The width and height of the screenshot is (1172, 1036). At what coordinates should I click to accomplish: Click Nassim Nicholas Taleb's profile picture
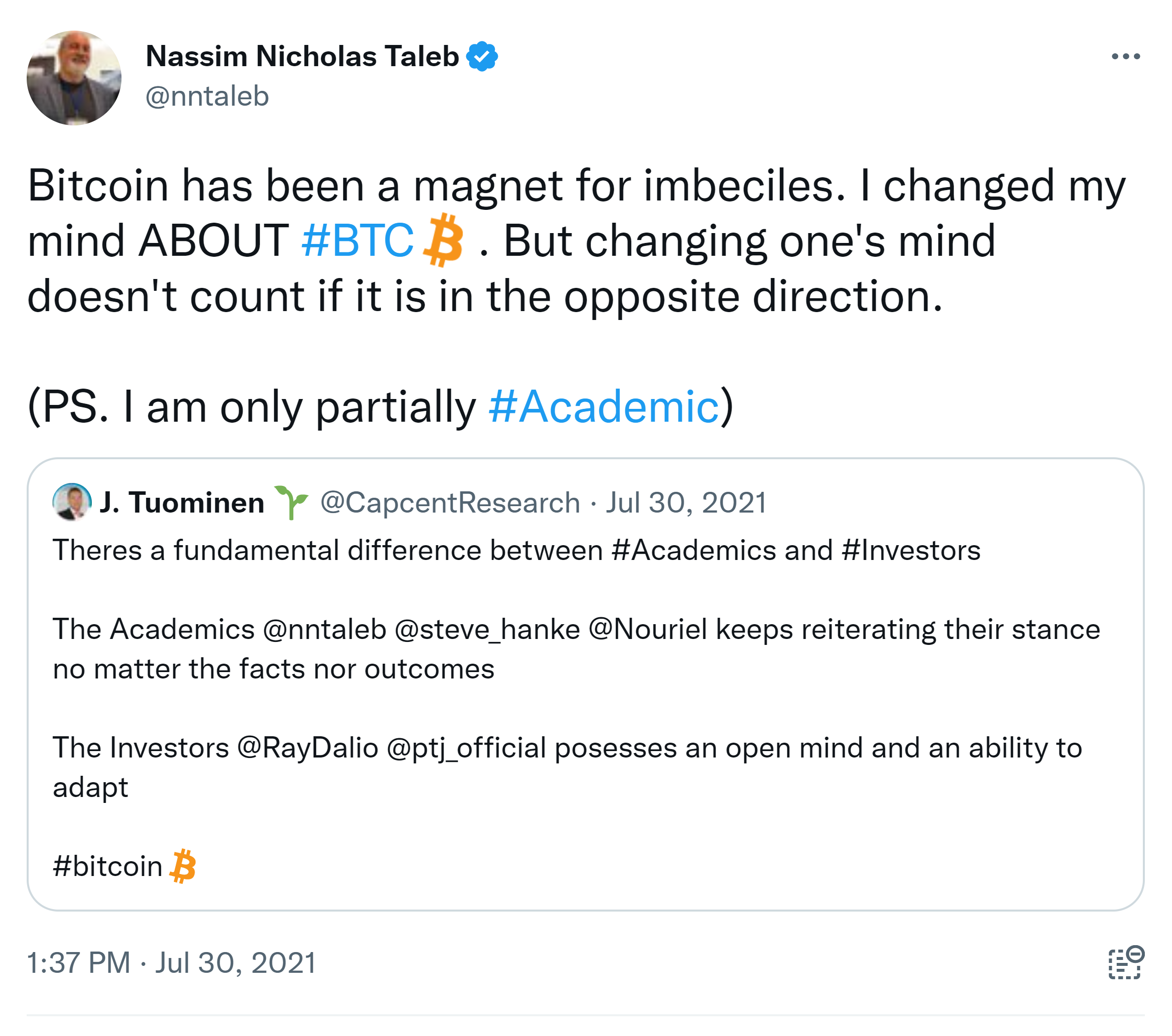coord(74,78)
